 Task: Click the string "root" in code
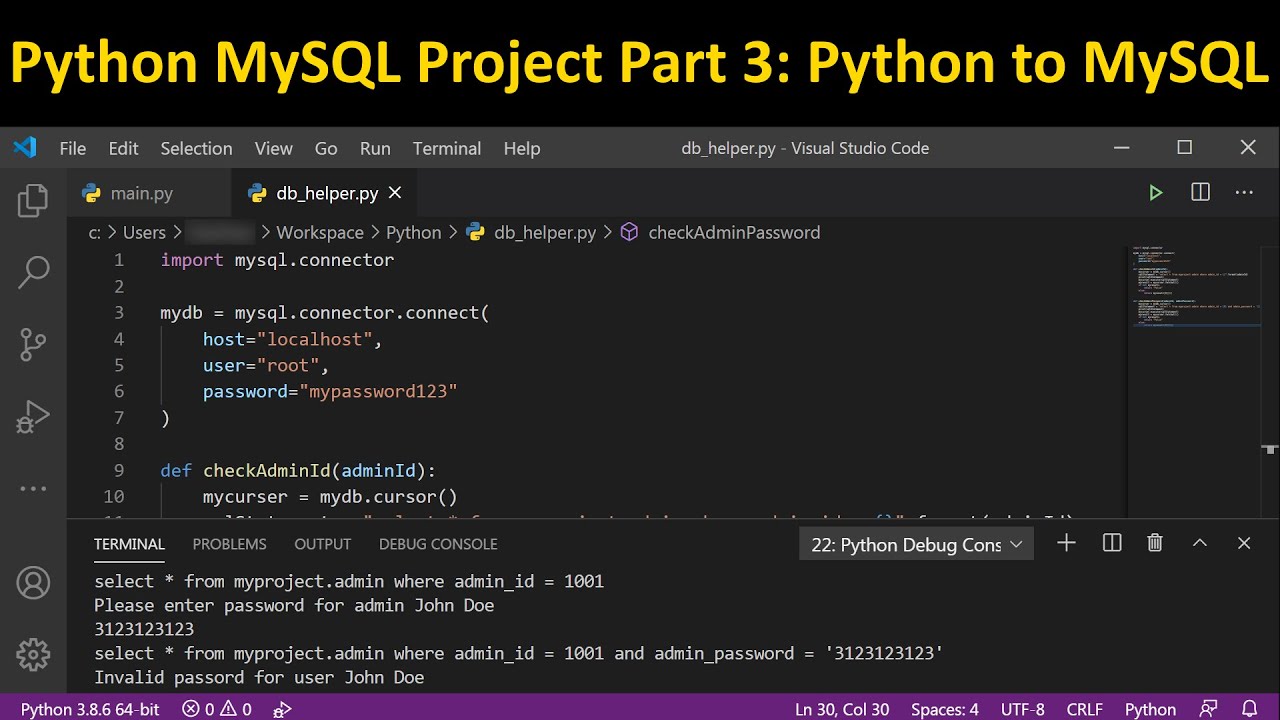click(288, 365)
